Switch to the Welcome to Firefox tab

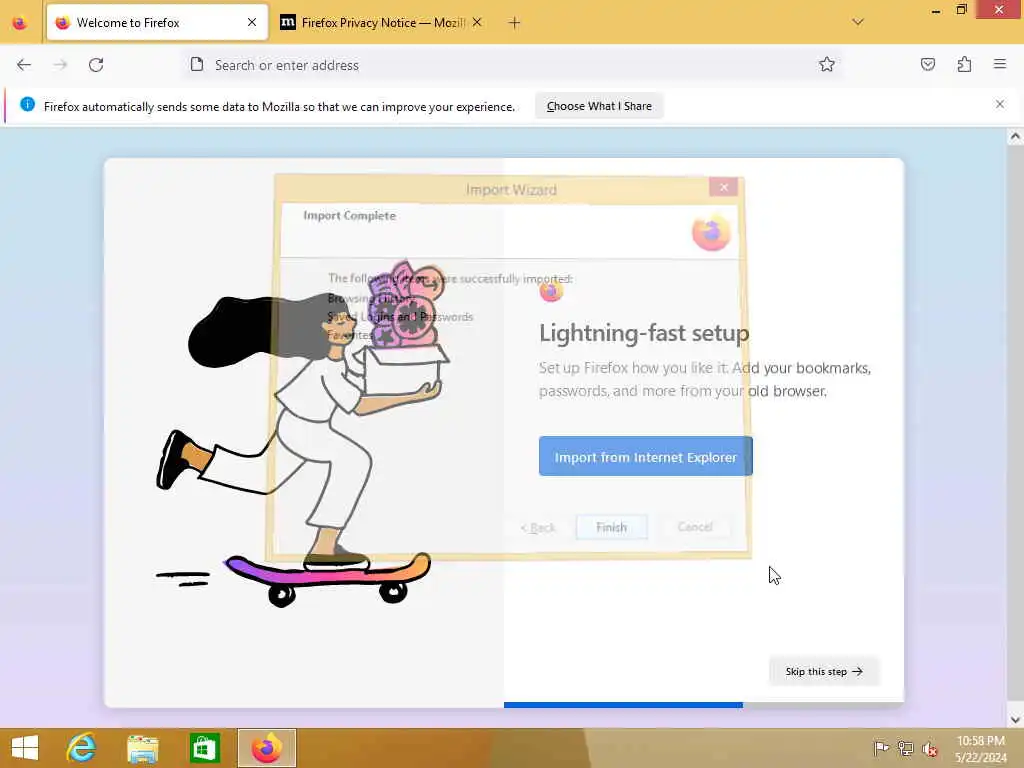(157, 23)
